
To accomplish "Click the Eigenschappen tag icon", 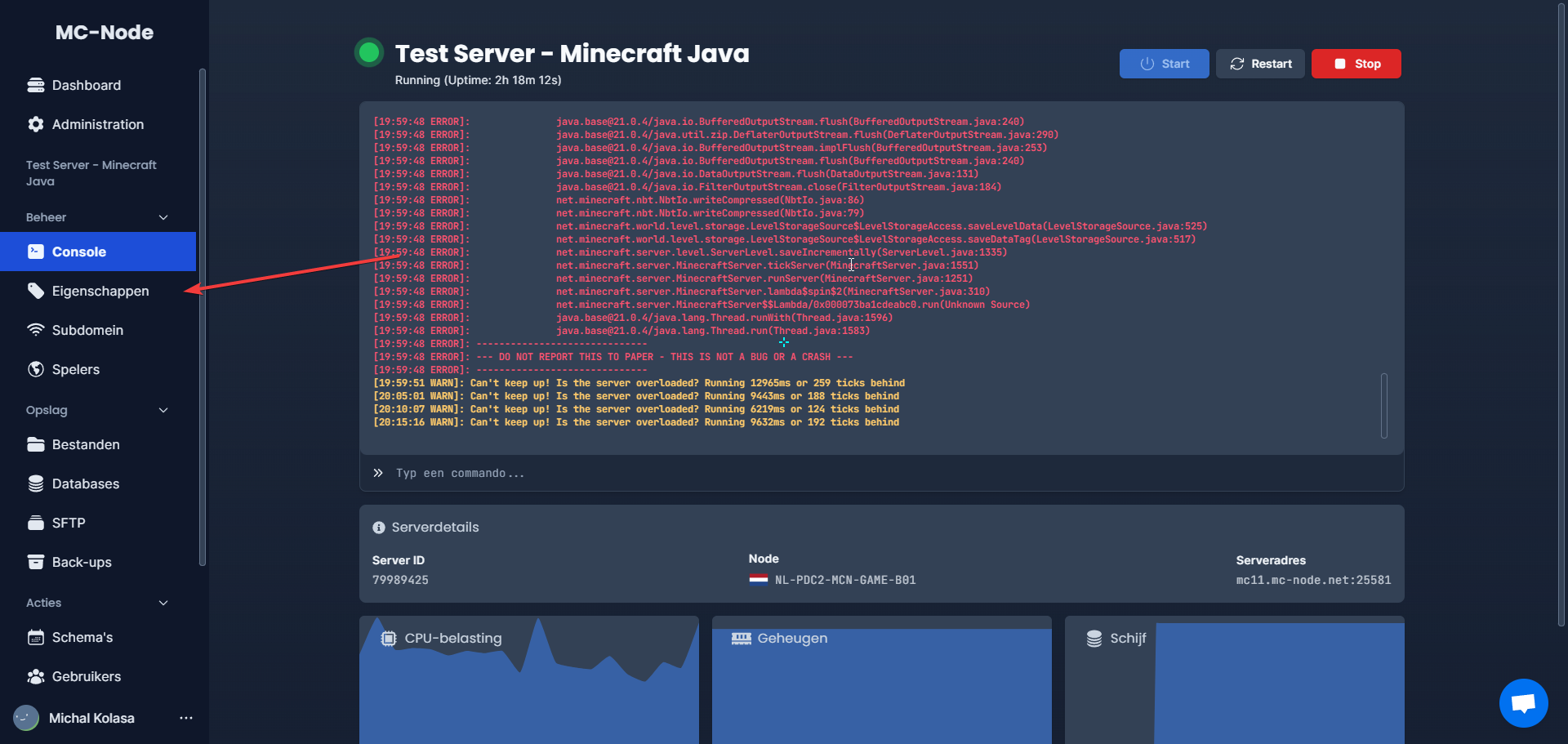I will 35,291.
